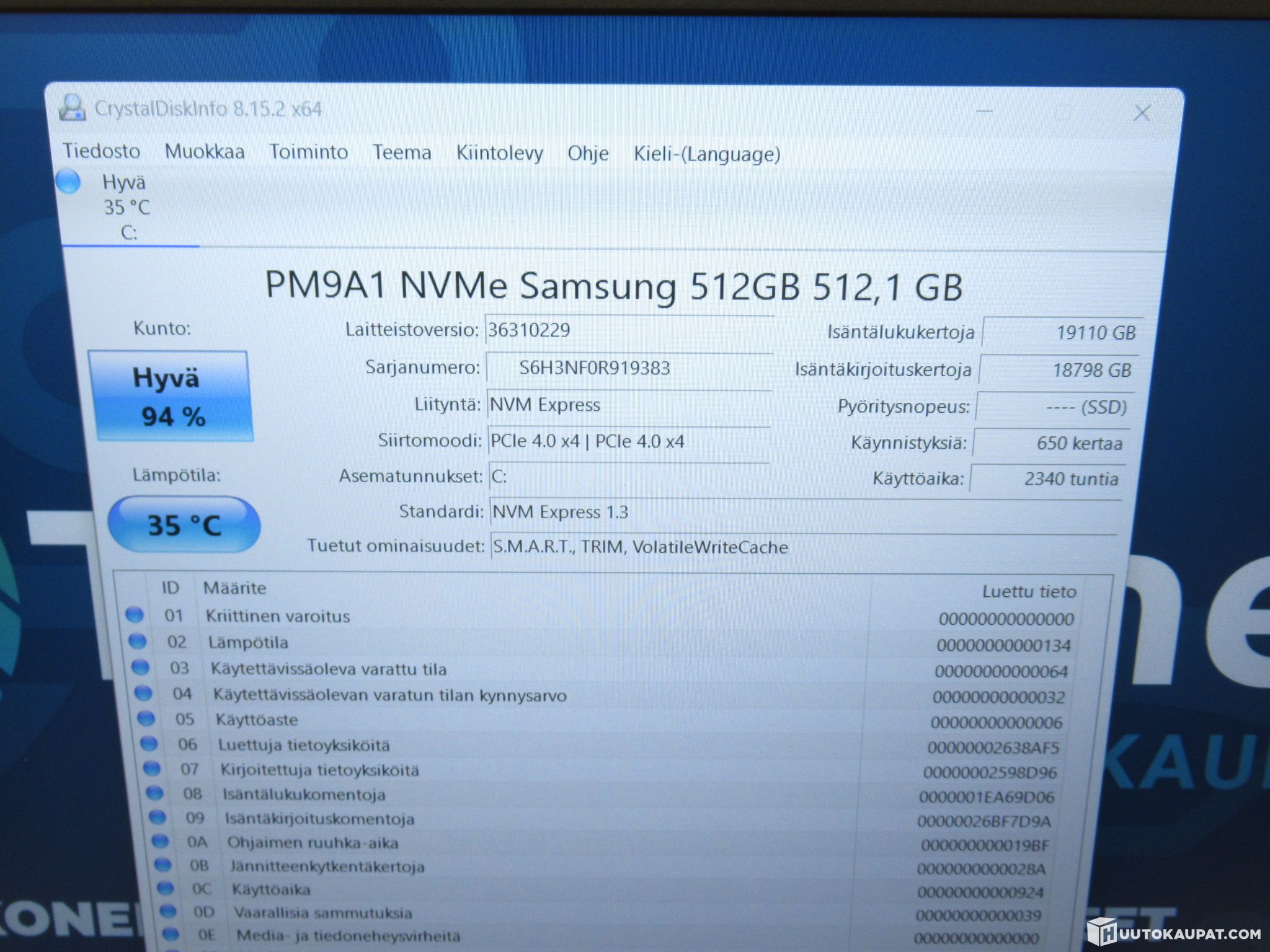Click the status dot for Kirjoitettuja tietoyksiköitä

point(152,769)
